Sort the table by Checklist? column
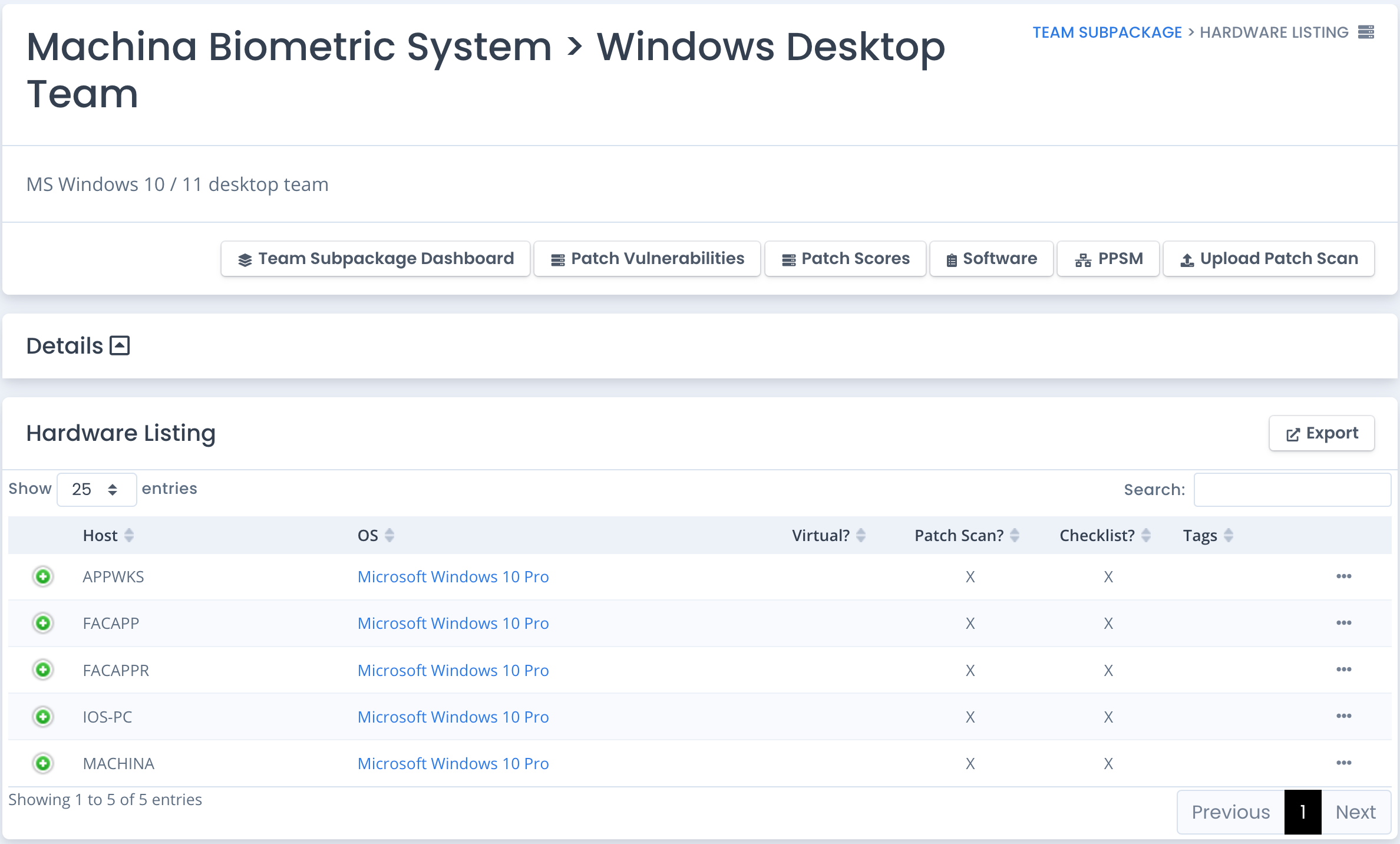Screen dimensions: 1400x844 pos(1105,535)
